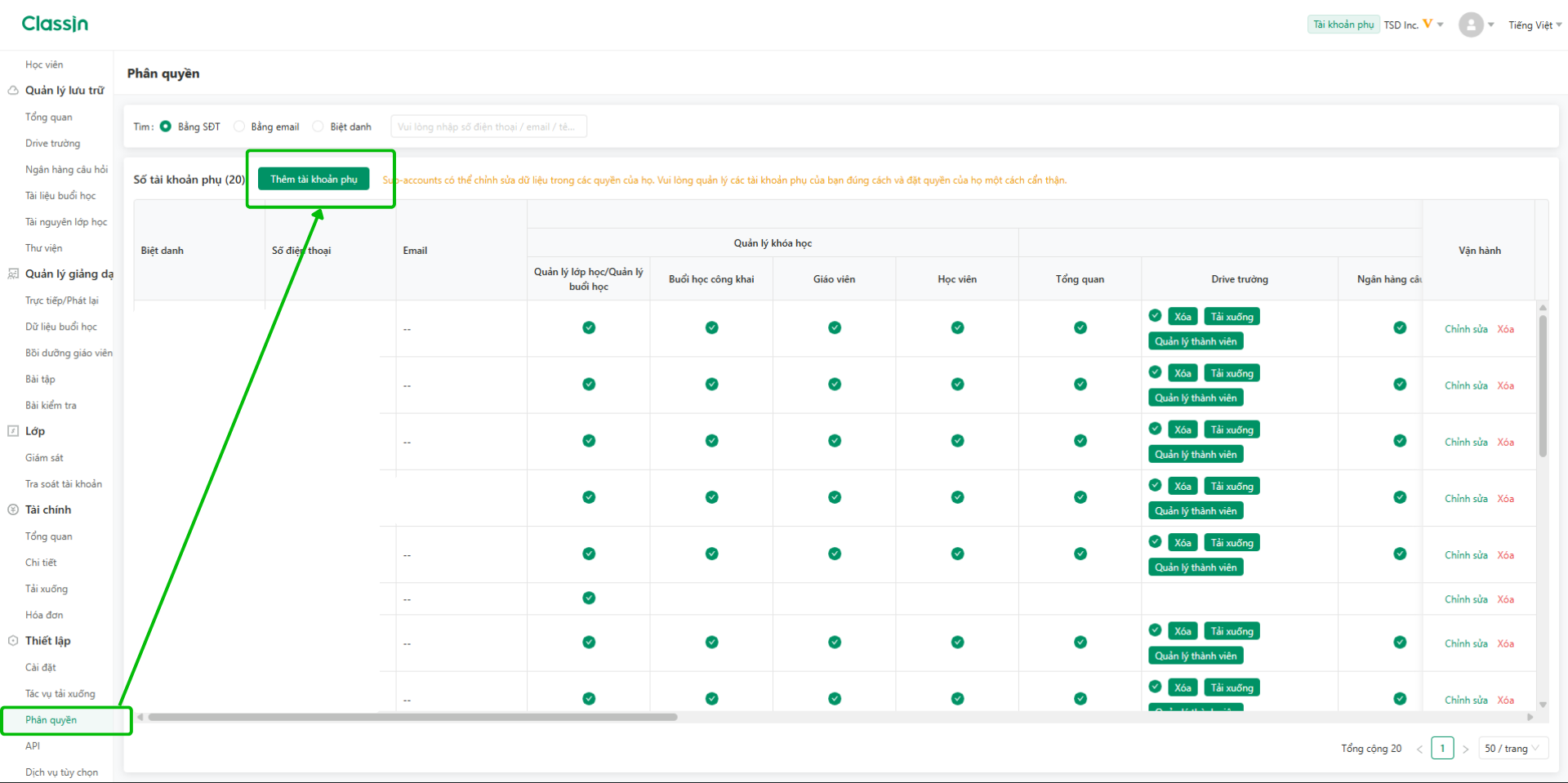Select the Bằng SĐT search radio

point(166,127)
